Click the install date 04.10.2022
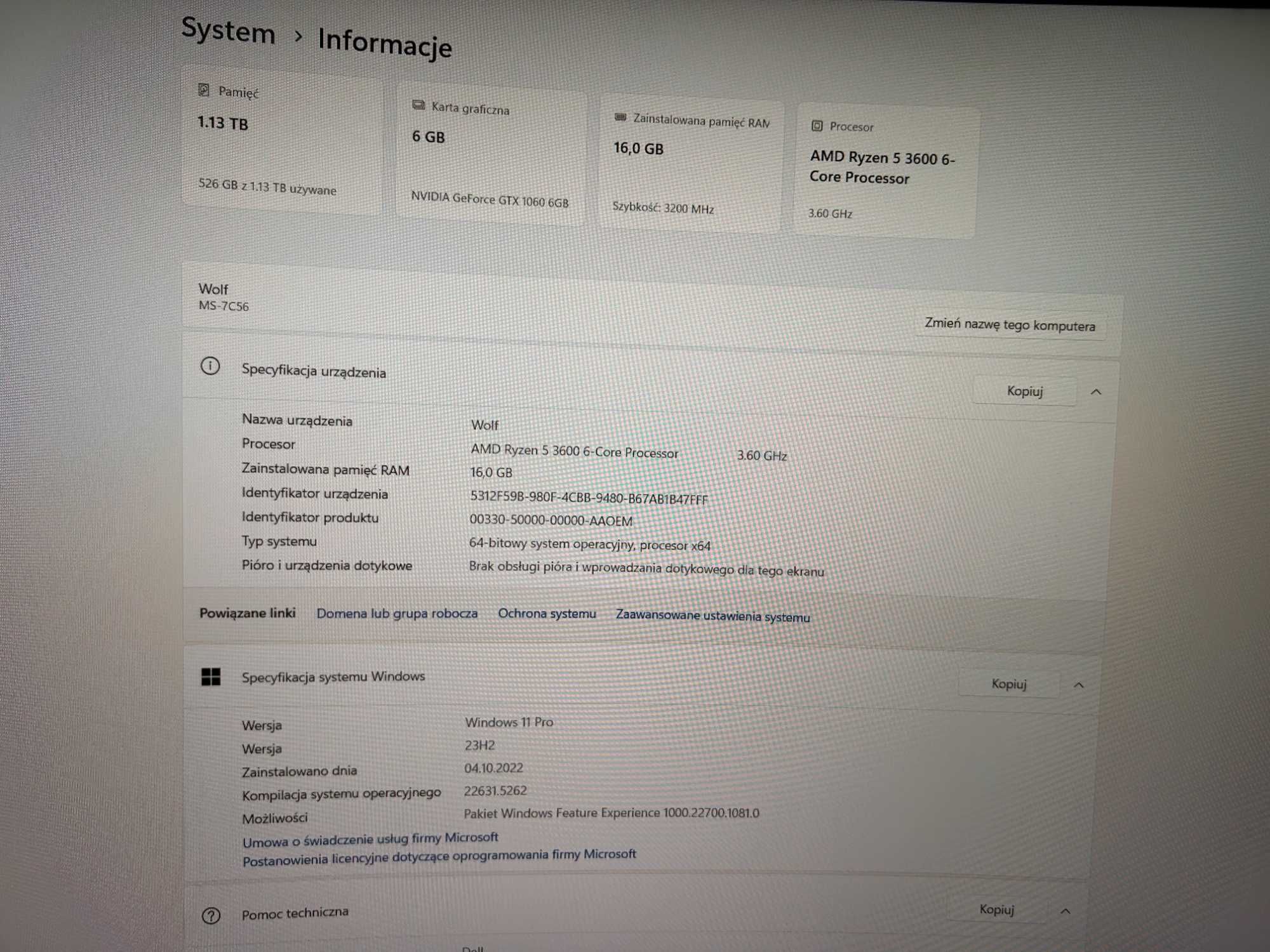This screenshot has width=1270, height=952. pyautogui.click(x=493, y=768)
